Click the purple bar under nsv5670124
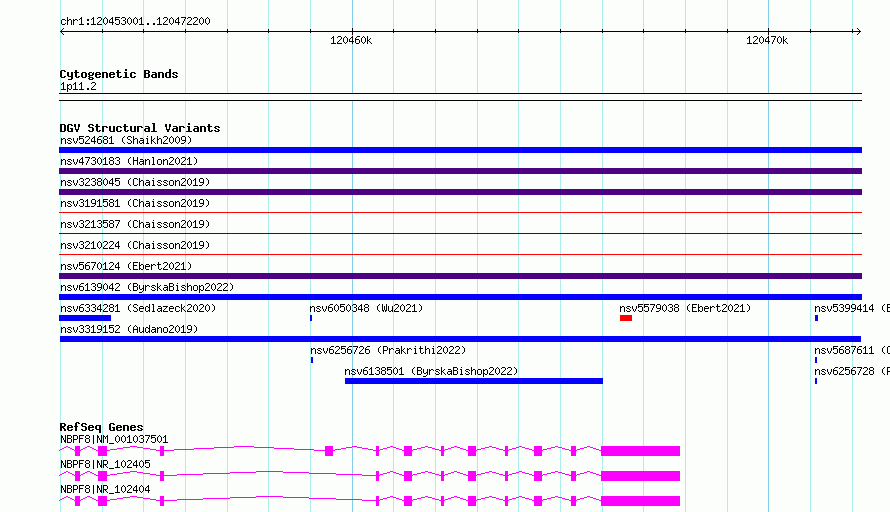890x512 pixels. pyautogui.click(x=460, y=276)
